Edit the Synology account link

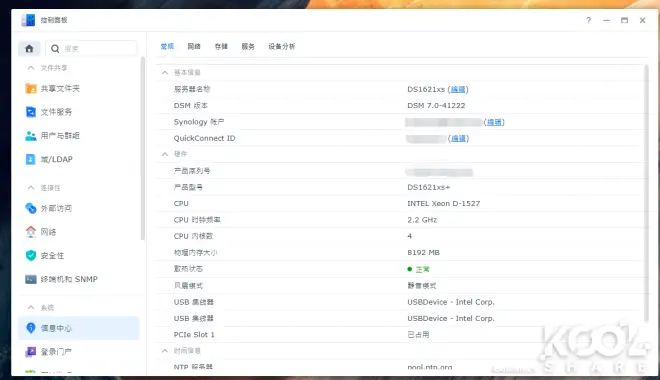[x=494, y=122]
